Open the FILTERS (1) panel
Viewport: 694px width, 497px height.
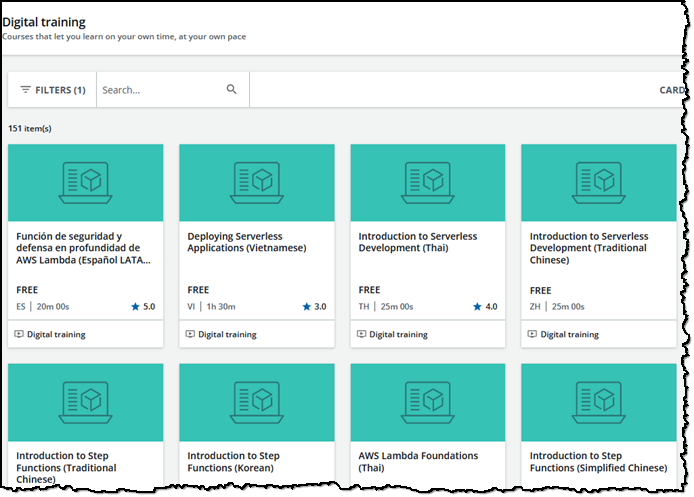(x=52, y=90)
